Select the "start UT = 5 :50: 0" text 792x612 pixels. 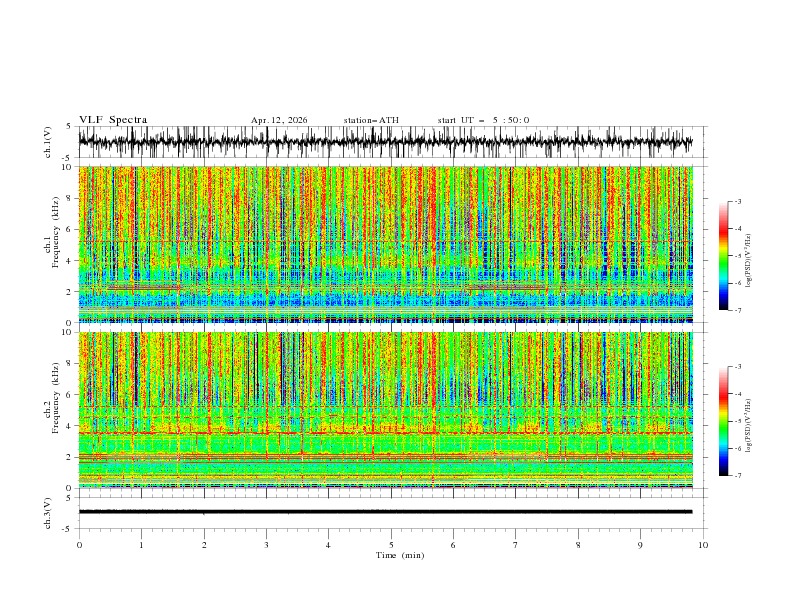483,120
